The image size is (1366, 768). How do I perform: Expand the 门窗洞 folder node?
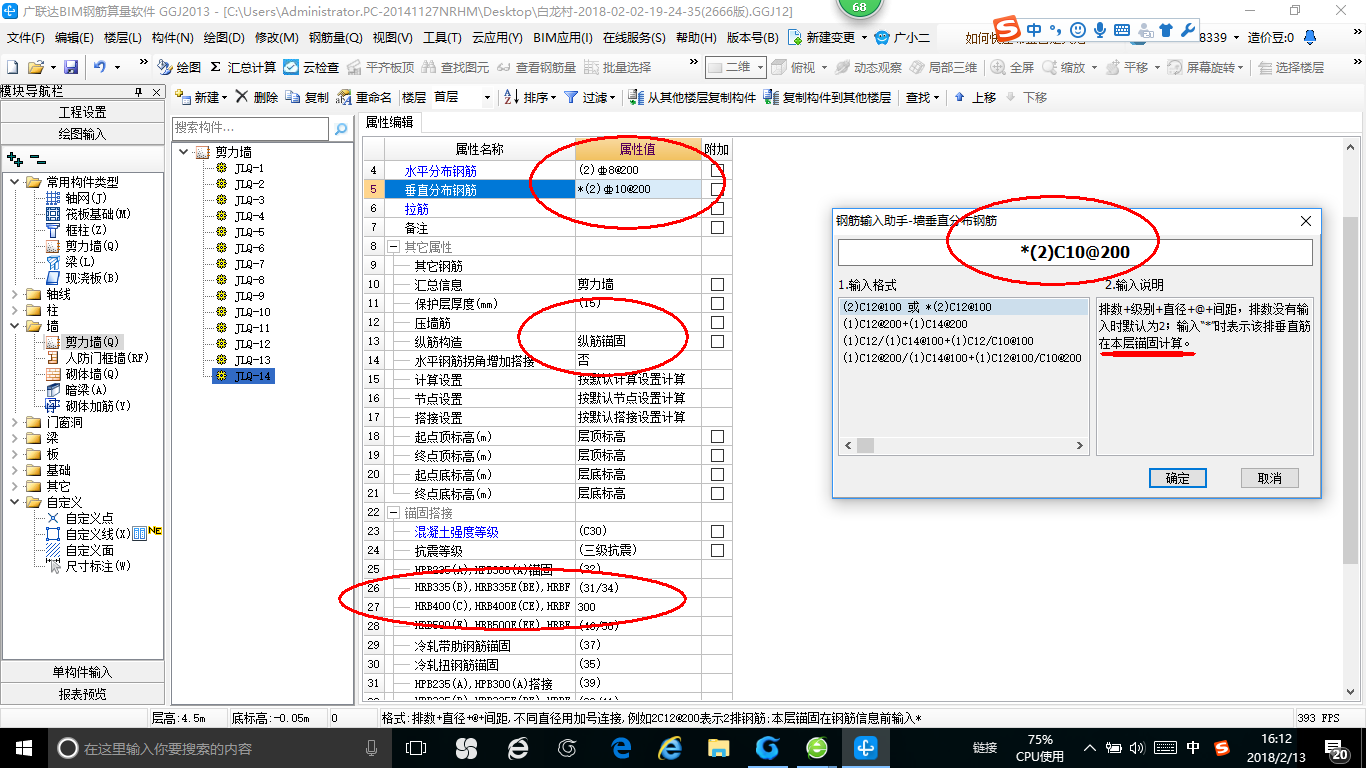coord(15,422)
